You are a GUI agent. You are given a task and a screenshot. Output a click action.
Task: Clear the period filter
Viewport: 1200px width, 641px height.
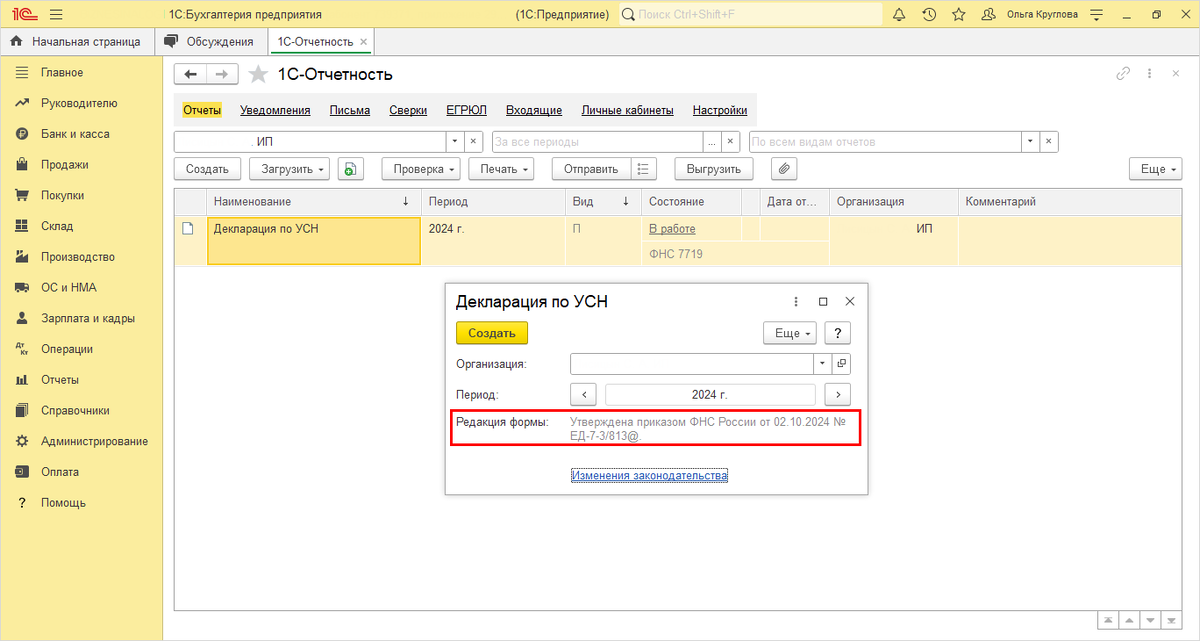point(730,142)
